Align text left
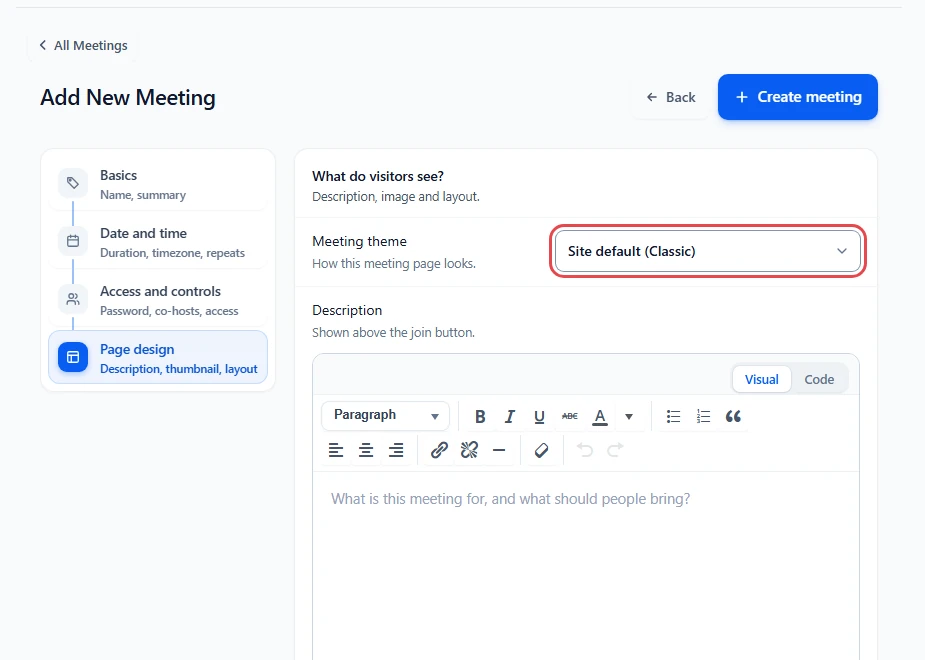This screenshot has height=660, width=925. pyautogui.click(x=336, y=451)
